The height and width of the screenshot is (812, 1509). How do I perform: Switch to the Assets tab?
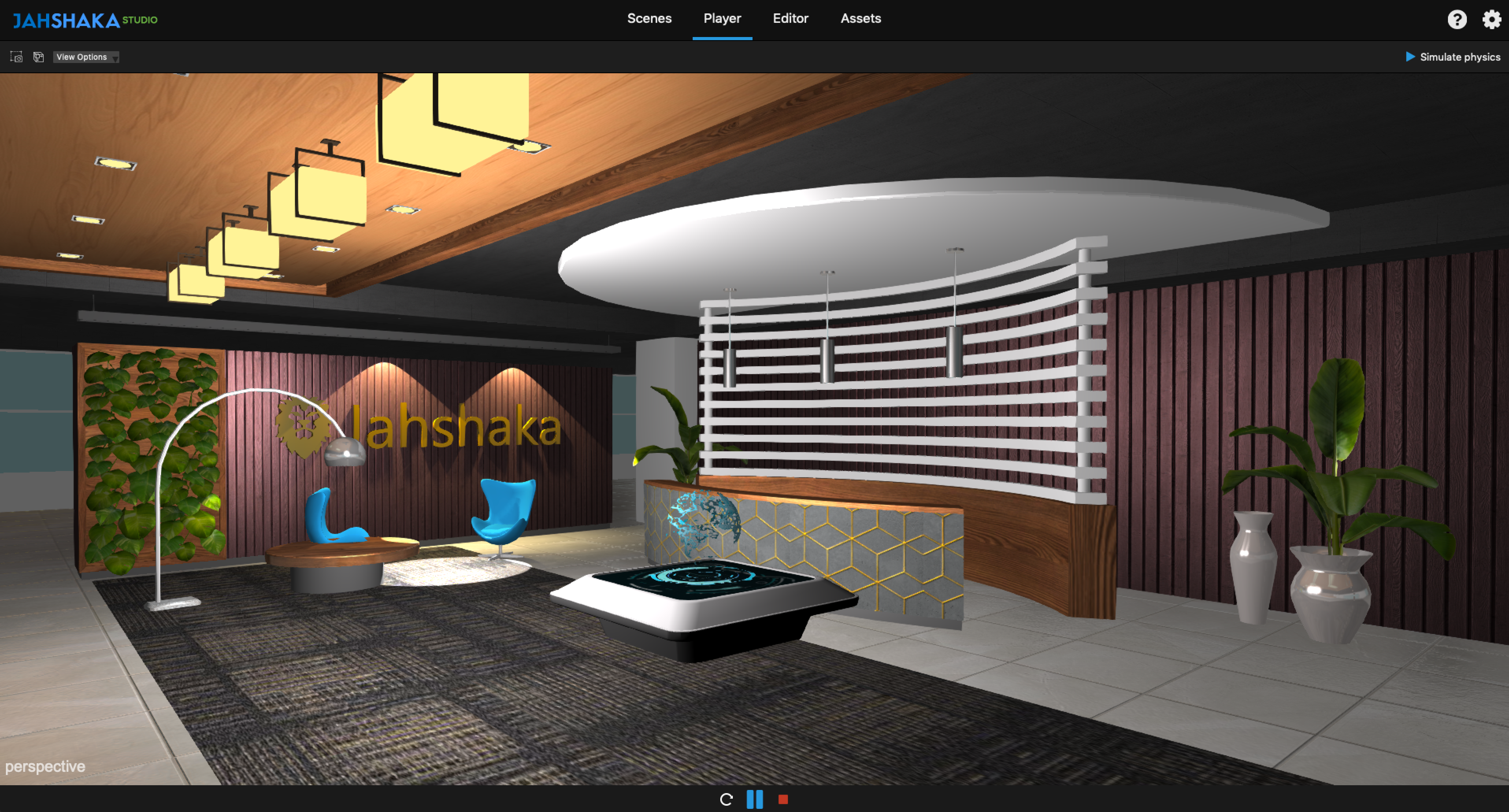point(860,18)
